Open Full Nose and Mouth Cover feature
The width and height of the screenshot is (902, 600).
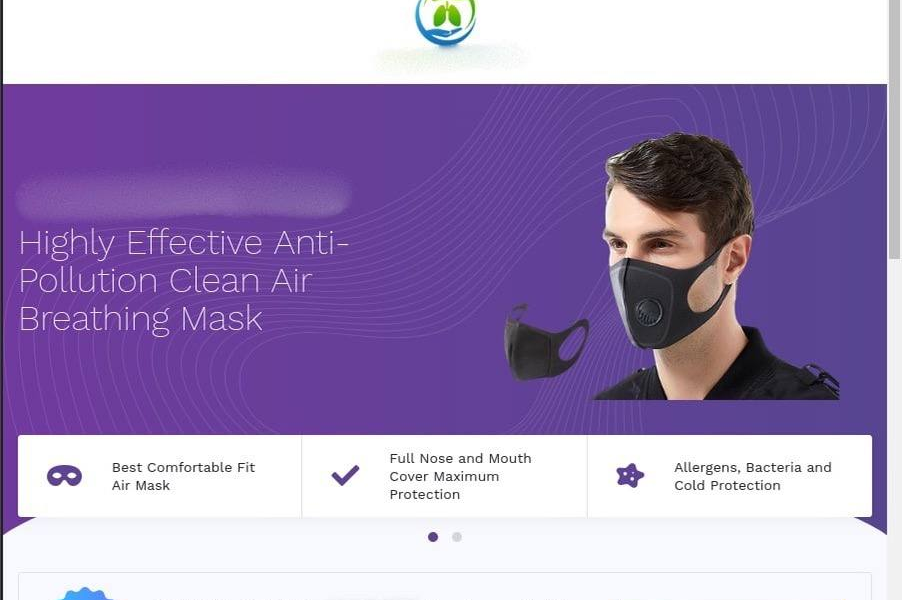click(444, 476)
